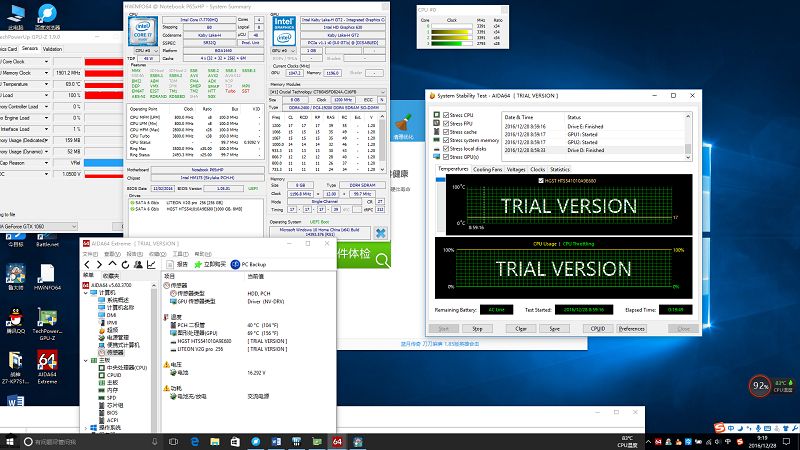The width and height of the screenshot is (800, 450).
Task: Click the up-level arrow in AIDA64 toolbar
Action: click(112, 264)
